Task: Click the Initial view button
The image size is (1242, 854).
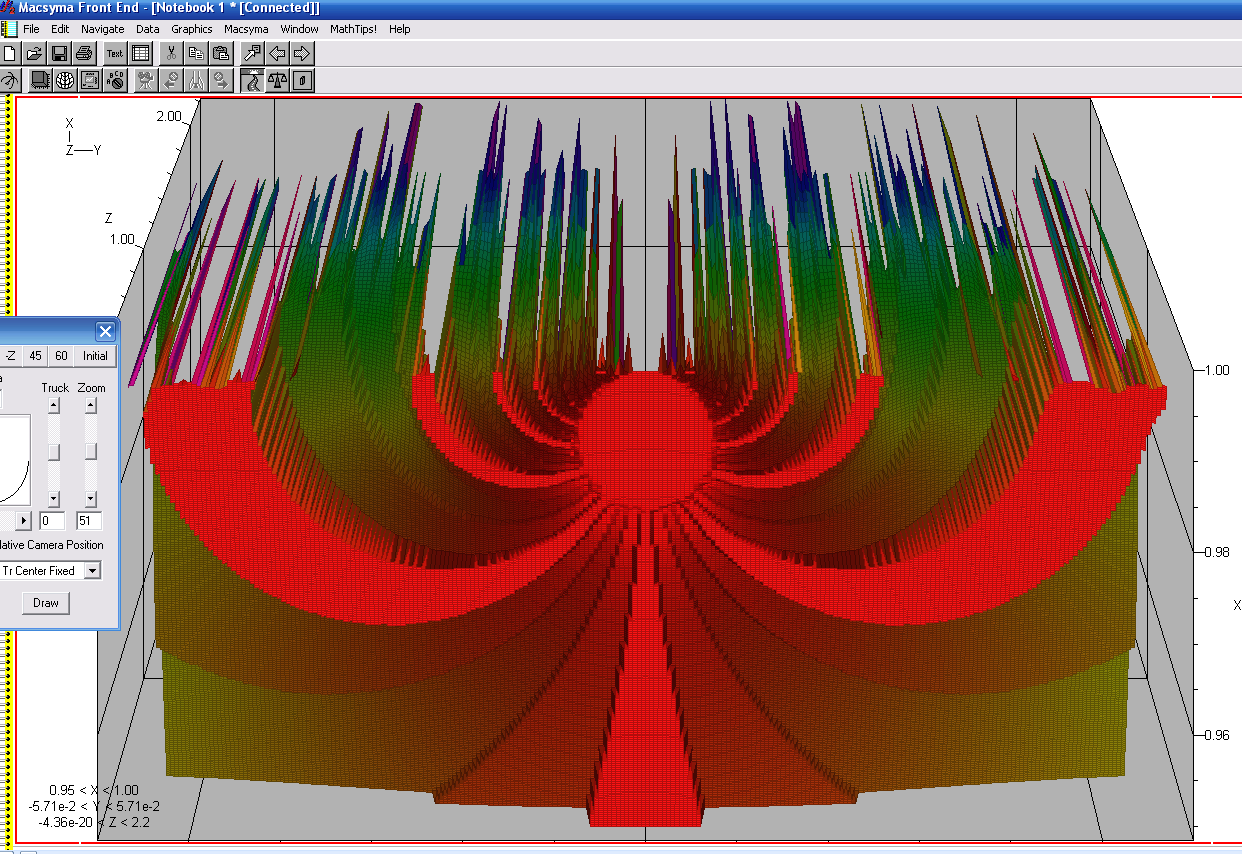Action: click(95, 356)
